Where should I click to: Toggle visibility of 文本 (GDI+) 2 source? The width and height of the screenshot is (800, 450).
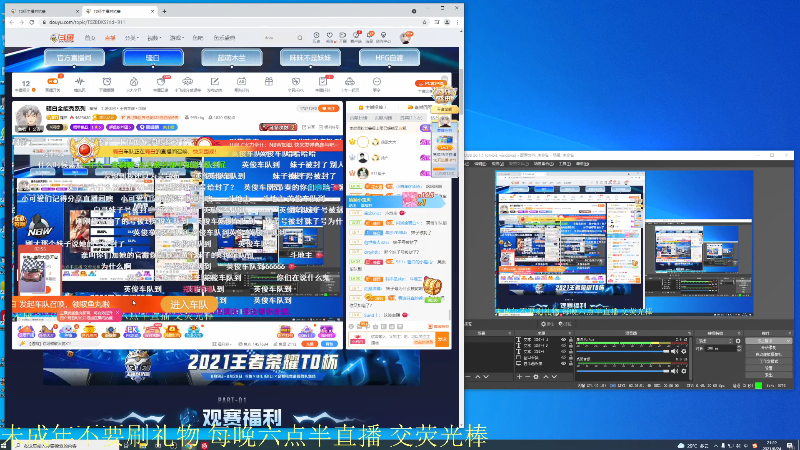click(x=563, y=345)
